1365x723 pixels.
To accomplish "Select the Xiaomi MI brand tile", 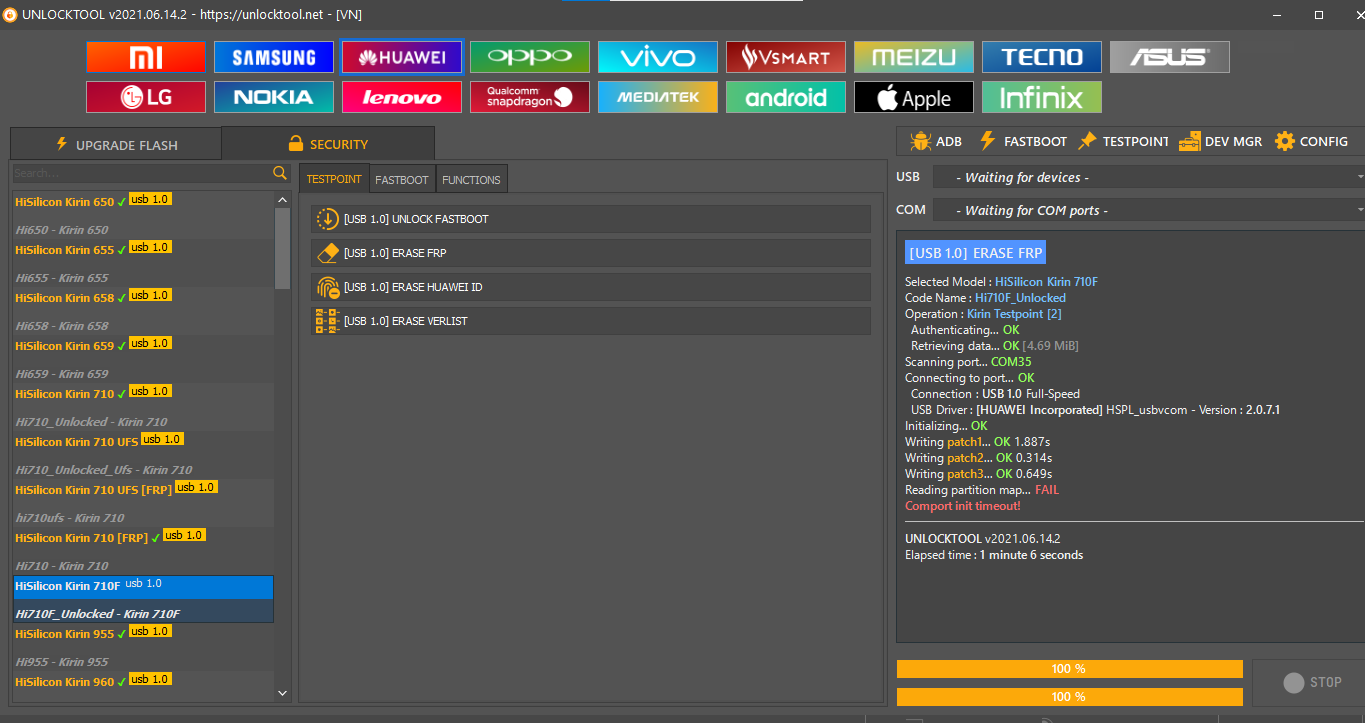I will [x=146, y=57].
